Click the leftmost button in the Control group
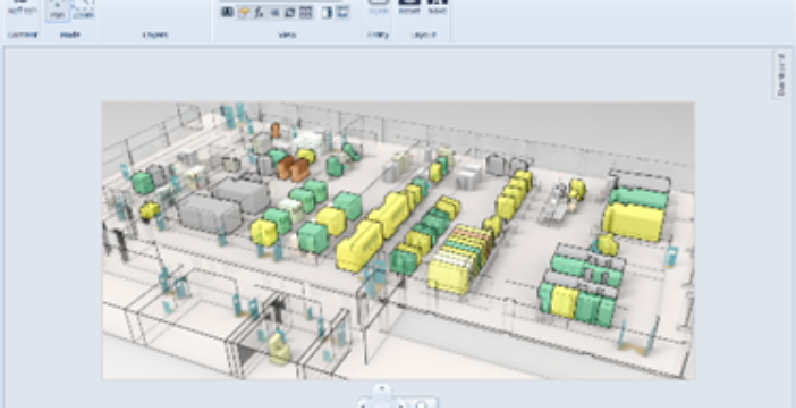 coord(20,10)
